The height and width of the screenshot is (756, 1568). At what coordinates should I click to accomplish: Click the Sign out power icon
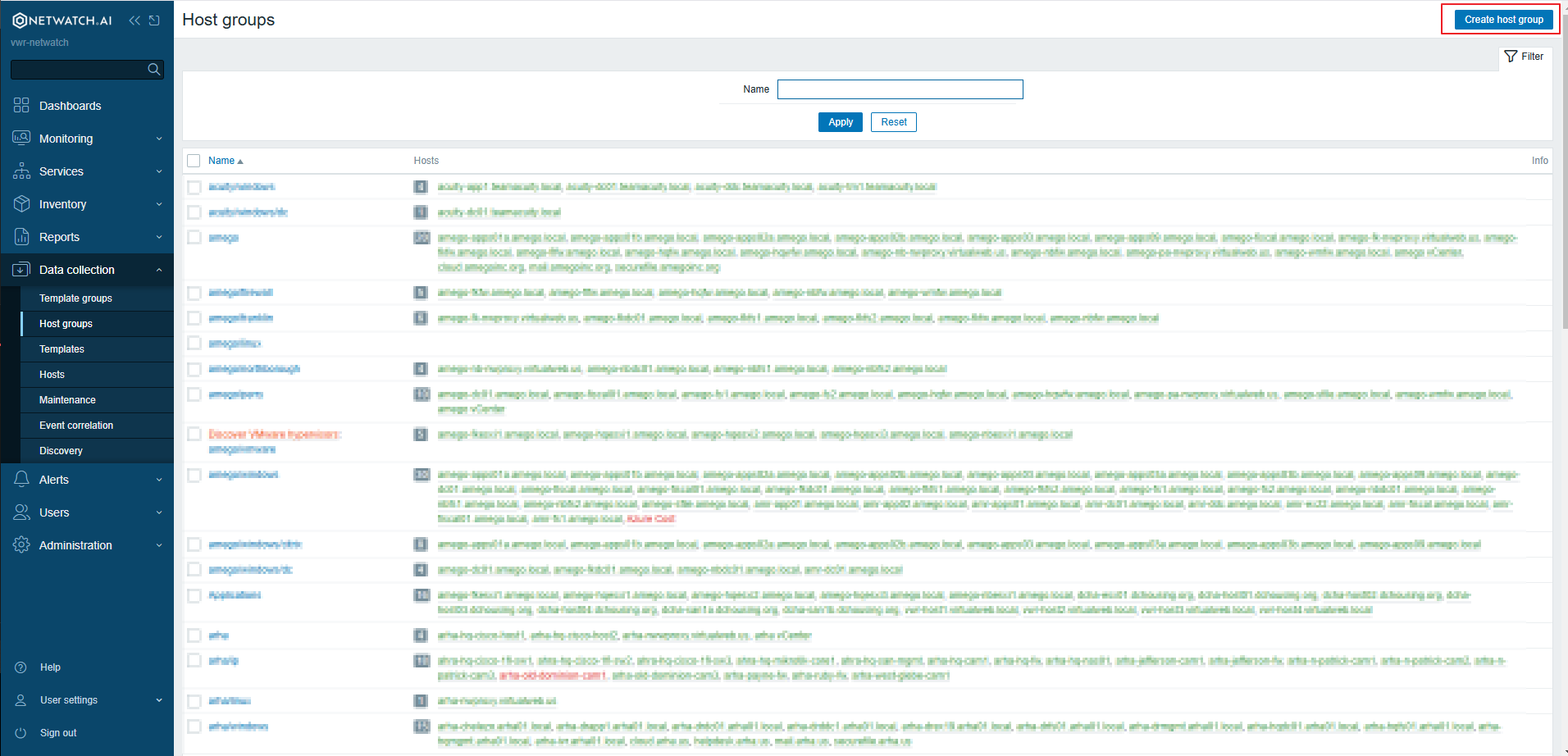21,733
